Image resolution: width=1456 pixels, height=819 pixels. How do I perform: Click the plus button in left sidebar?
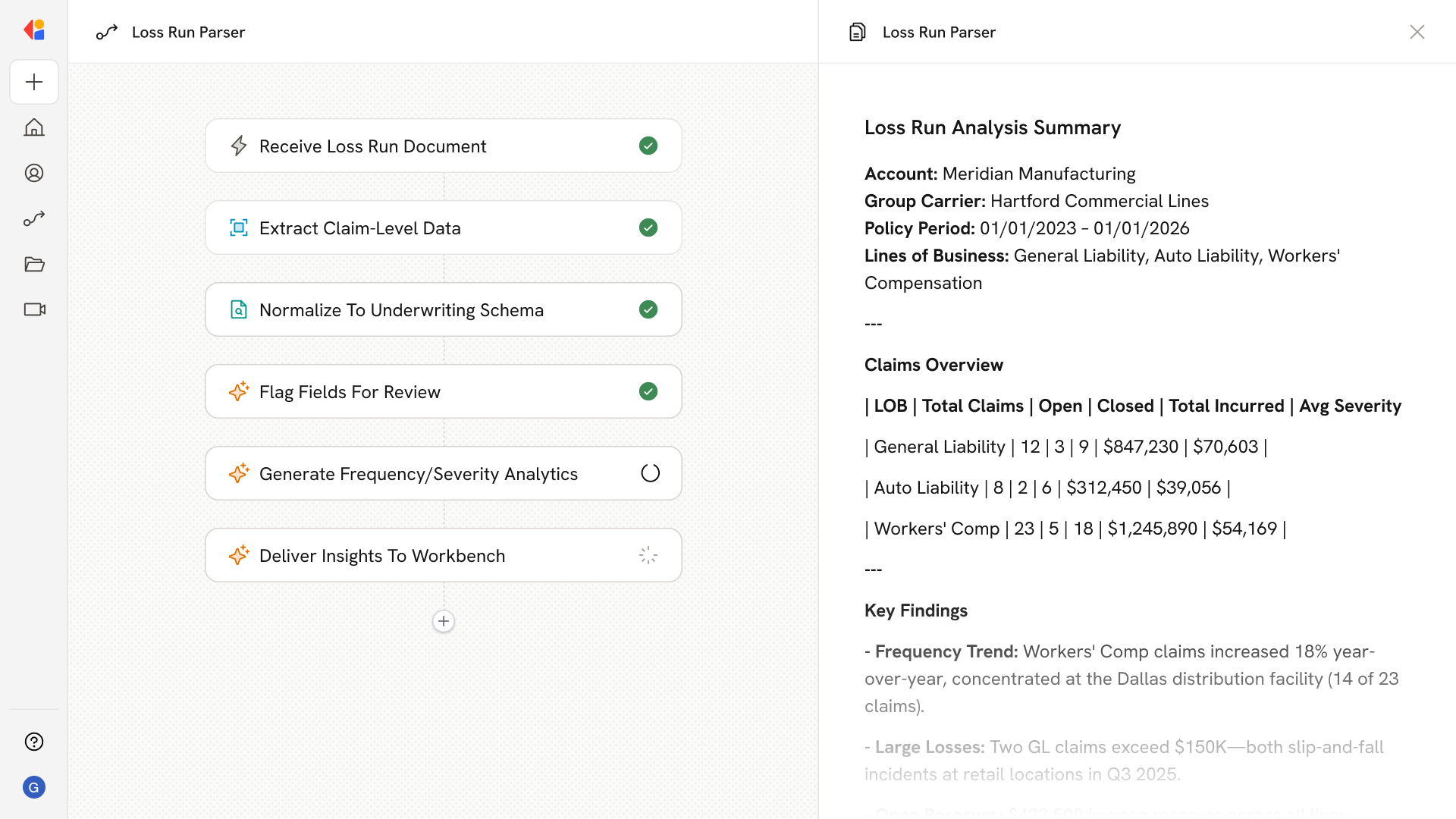[x=34, y=82]
